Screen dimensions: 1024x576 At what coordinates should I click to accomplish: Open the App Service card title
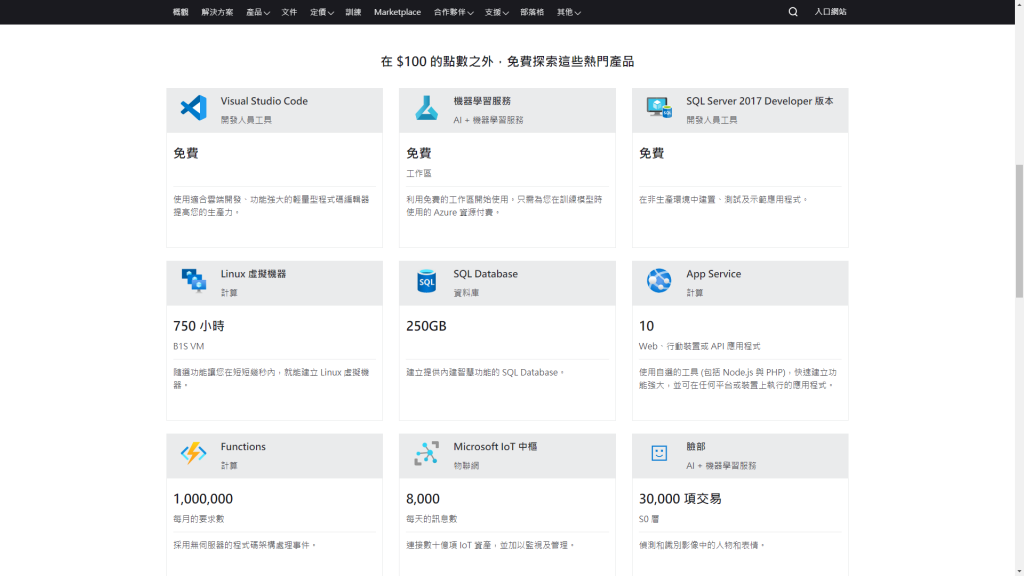pos(713,274)
